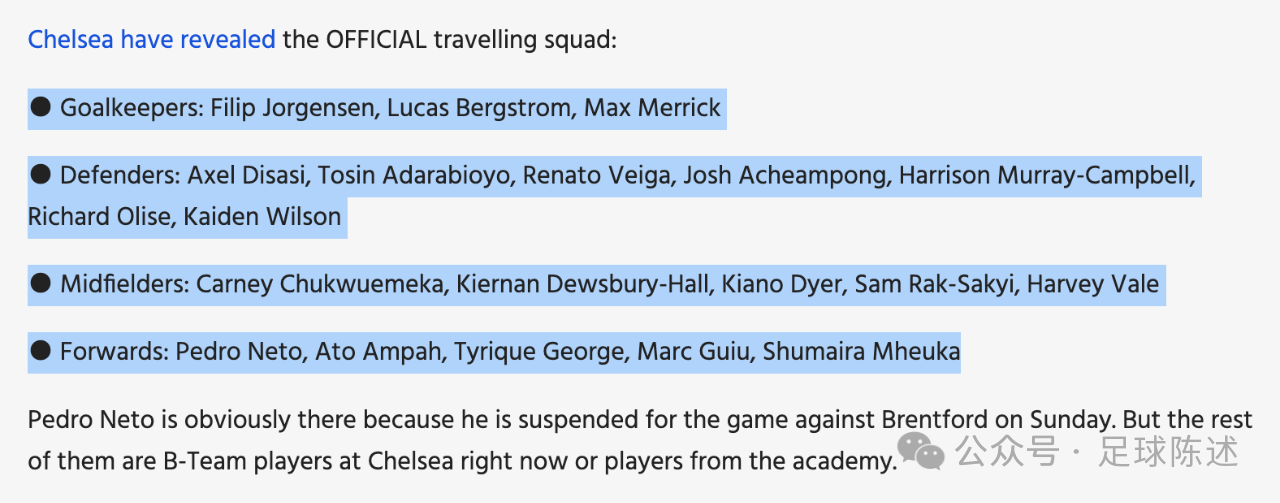Image resolution: width=1280 pixels, height=503 pixels.
Task: Click the bullet before Midfielders
Action: coord(41,283)
